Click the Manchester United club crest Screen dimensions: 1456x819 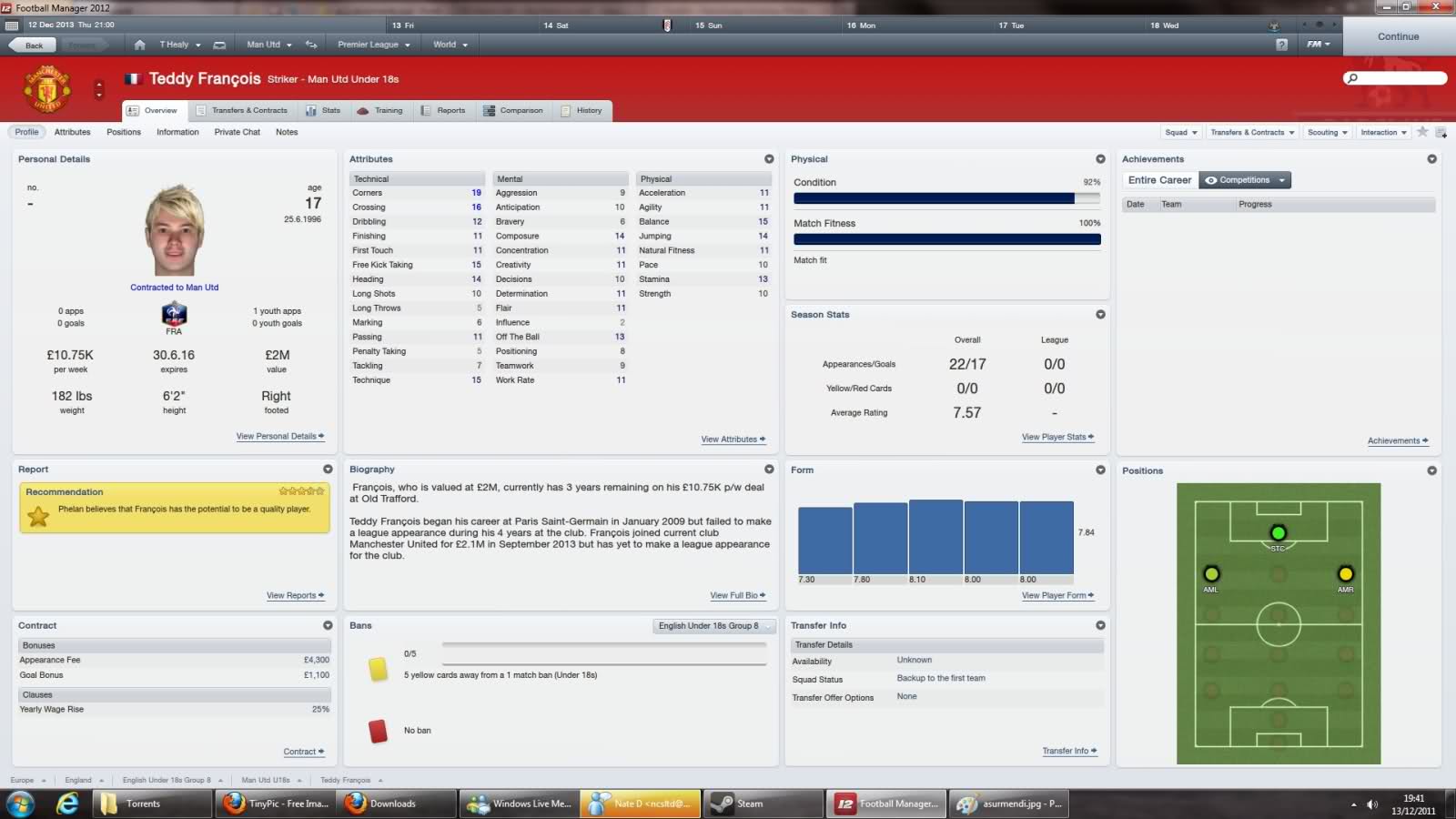47,89
